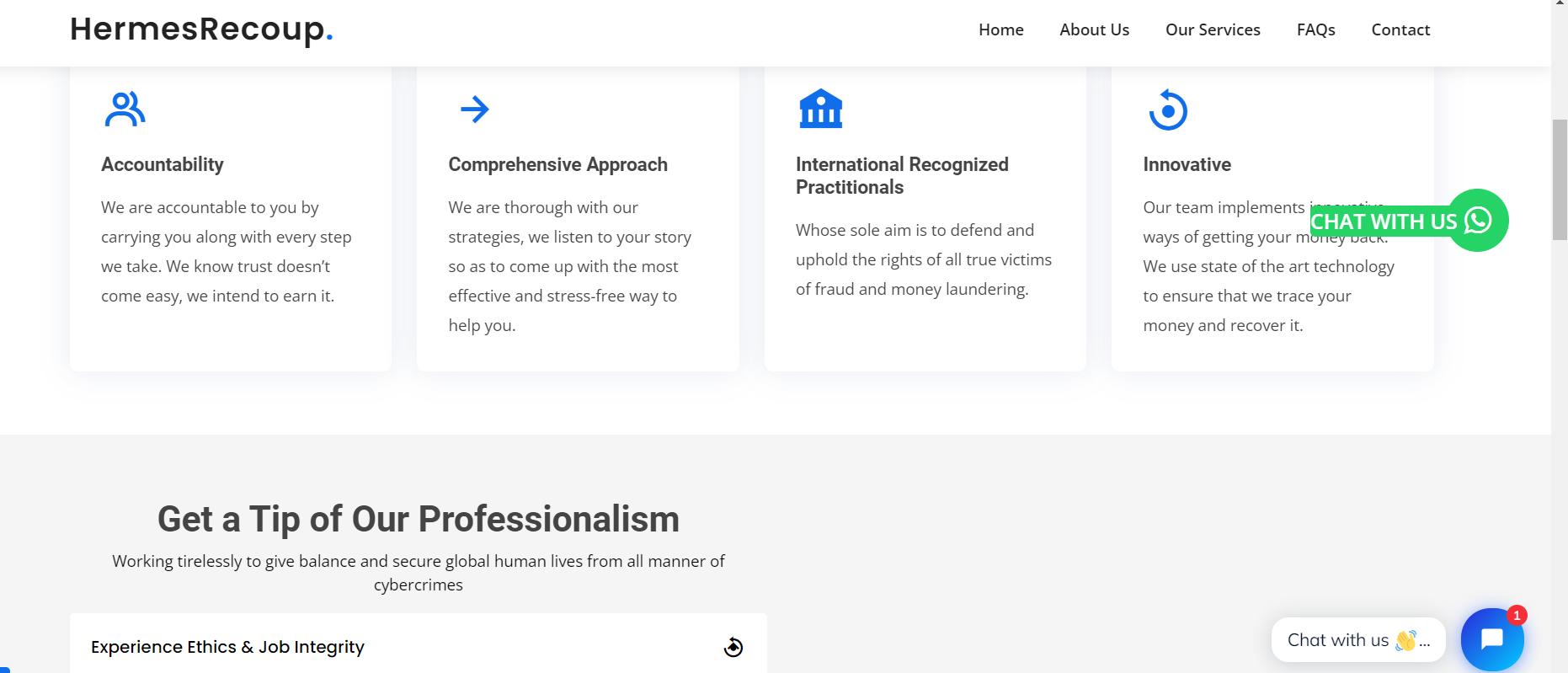Screen dimensions: 1568x673
Task: Click the bank building icon
Action: 820,109
